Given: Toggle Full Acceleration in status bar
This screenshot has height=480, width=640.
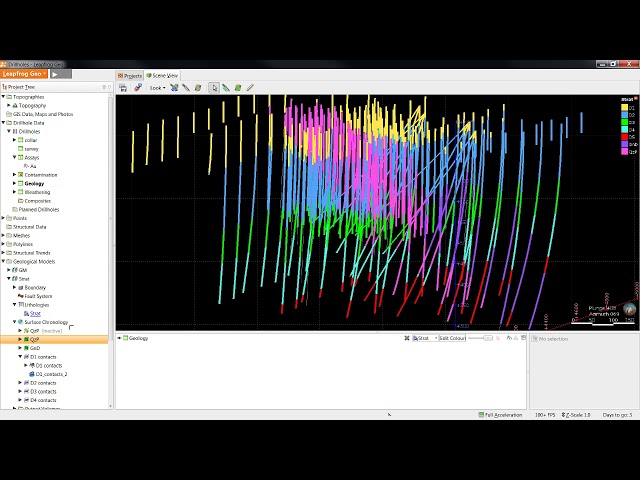Looking at the screenshot, I should (x=500, y=415).
